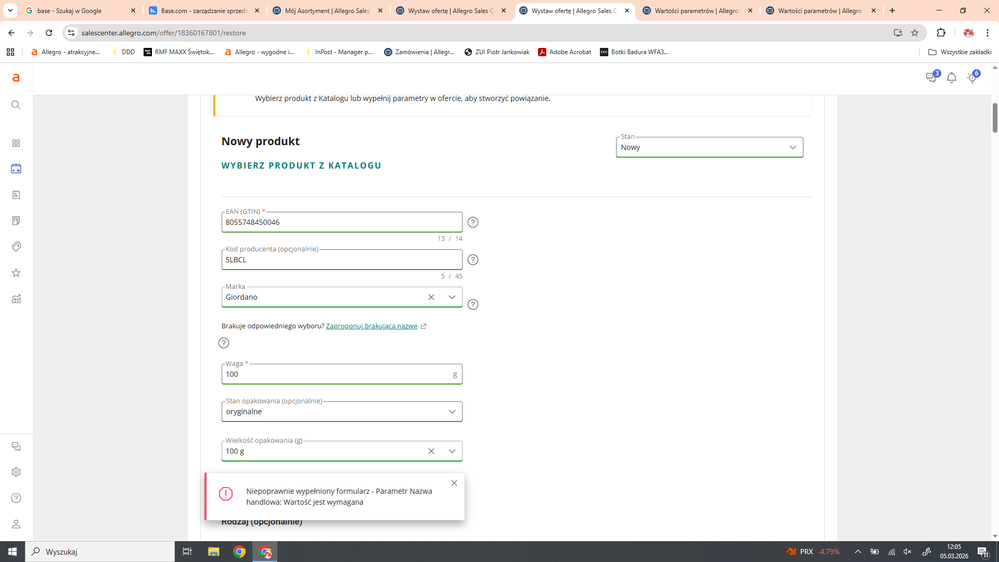Clear the Giordano brand value
The height and width of the screenshot is (562, 999).
coord(431,297)
